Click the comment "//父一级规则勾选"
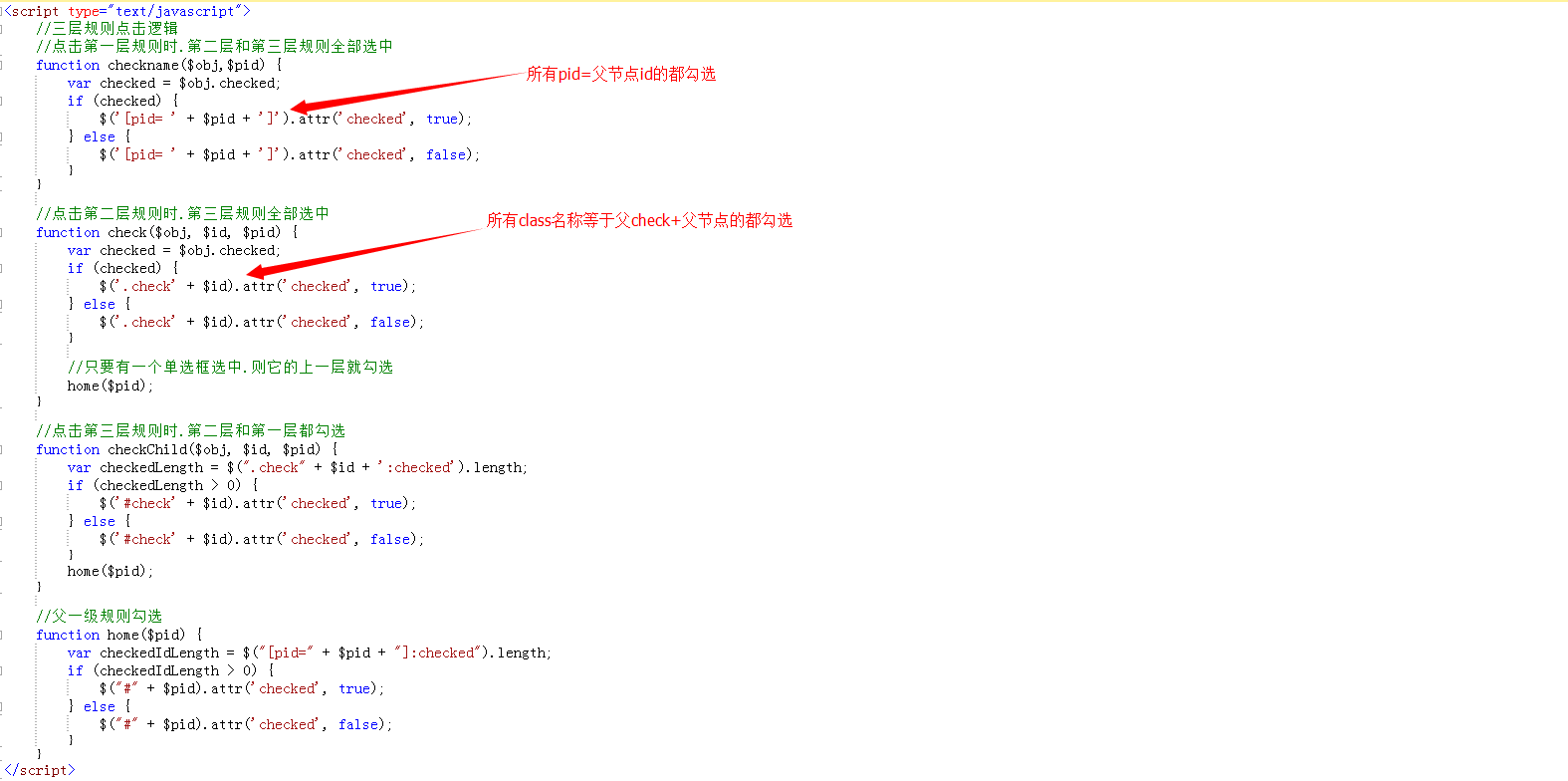The height and width of the screenshot is (781, 1568). (99, 617)
